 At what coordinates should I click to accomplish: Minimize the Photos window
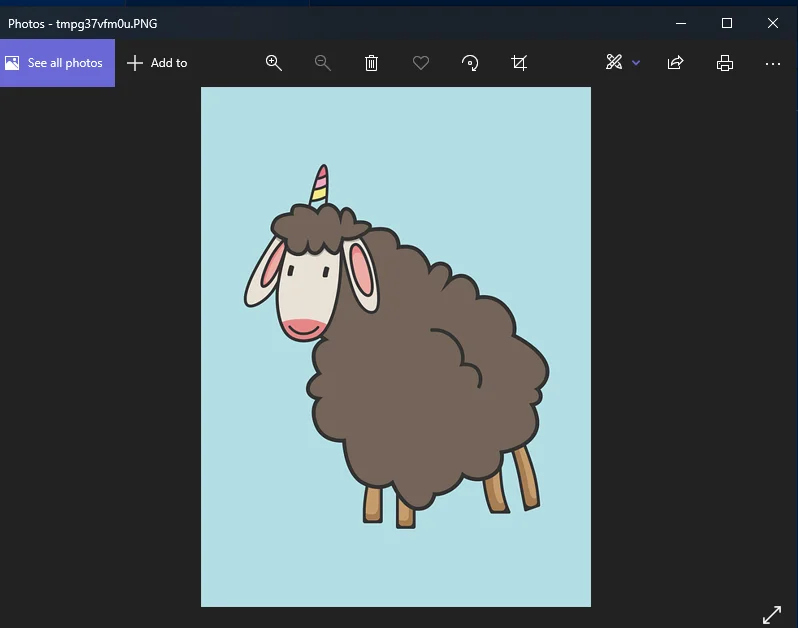click(680, 23)
